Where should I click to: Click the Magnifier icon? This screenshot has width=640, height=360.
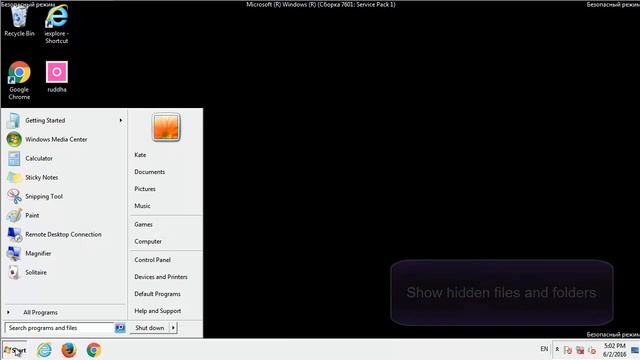pyautogui.click(x=14, y=253)
